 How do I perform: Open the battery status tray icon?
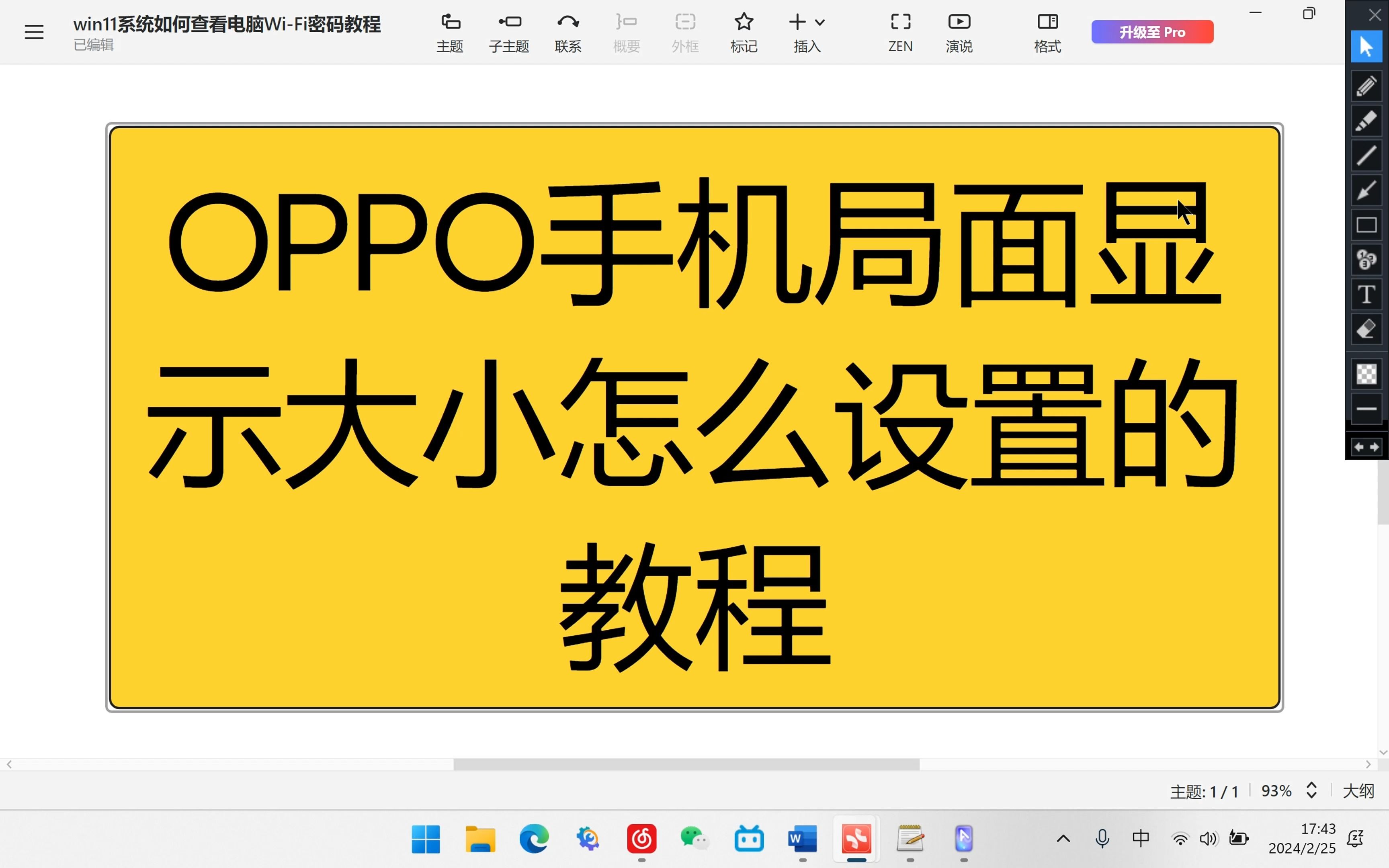[1239, 839]
